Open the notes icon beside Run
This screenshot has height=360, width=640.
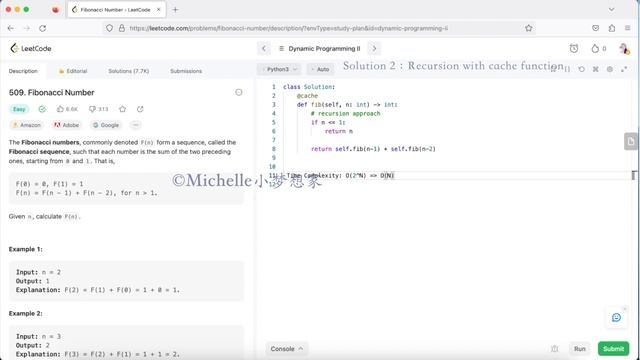pos(554,349)
